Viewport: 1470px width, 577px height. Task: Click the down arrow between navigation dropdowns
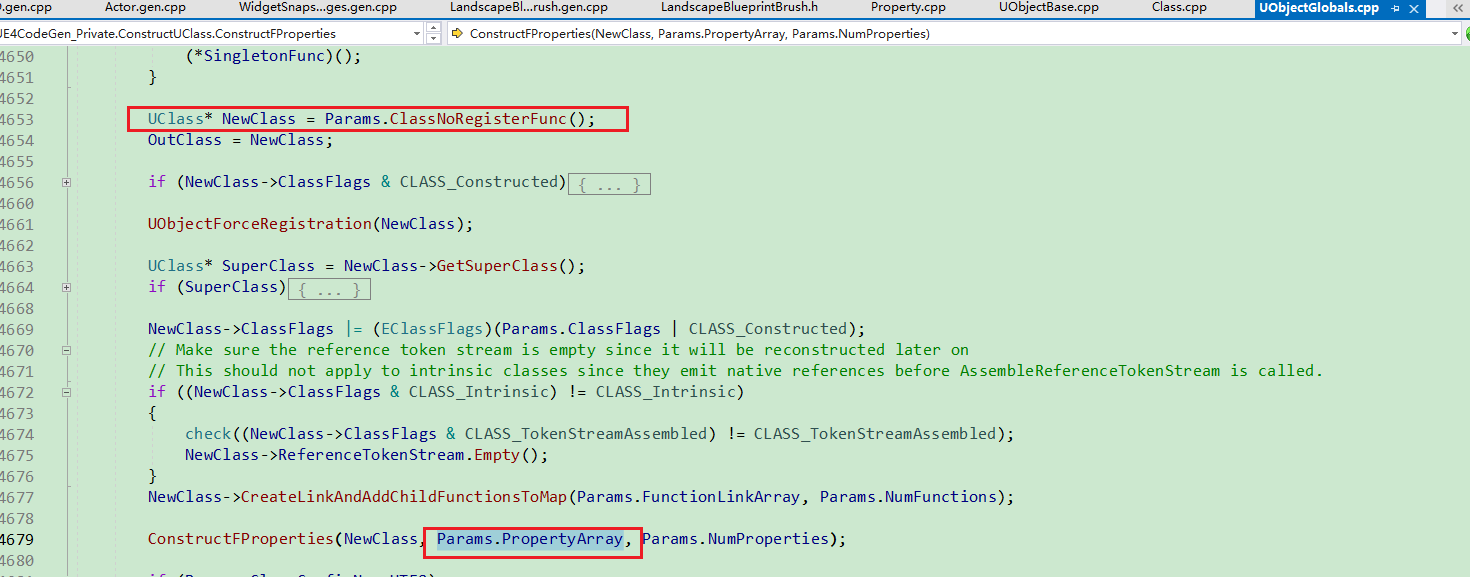[433, 39]
